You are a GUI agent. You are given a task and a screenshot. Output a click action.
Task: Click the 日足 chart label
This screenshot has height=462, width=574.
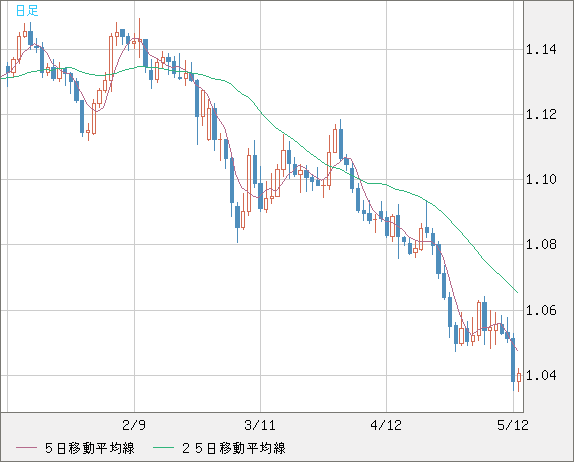27,11
